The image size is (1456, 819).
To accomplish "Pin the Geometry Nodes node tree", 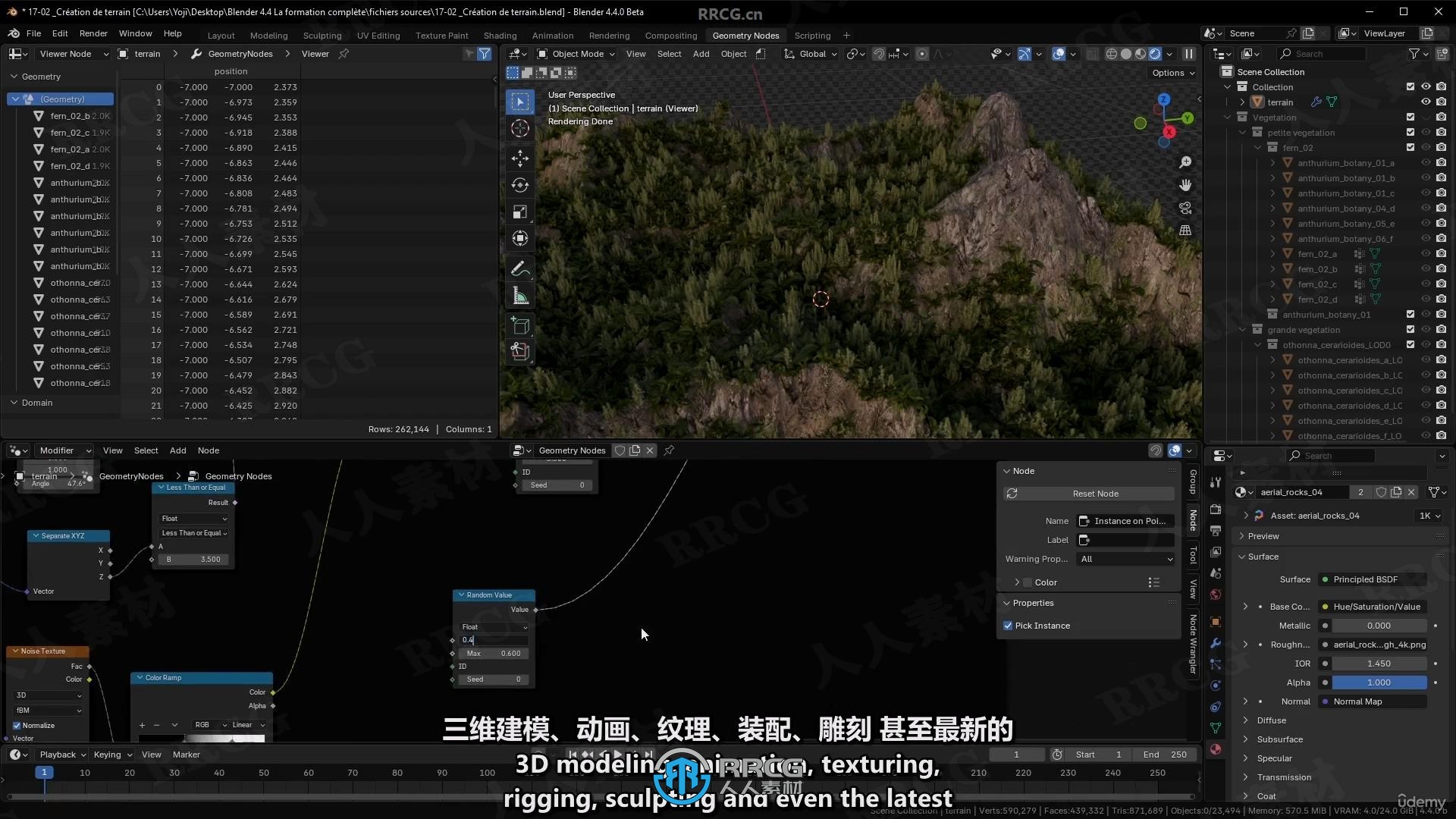I will 669,450.
